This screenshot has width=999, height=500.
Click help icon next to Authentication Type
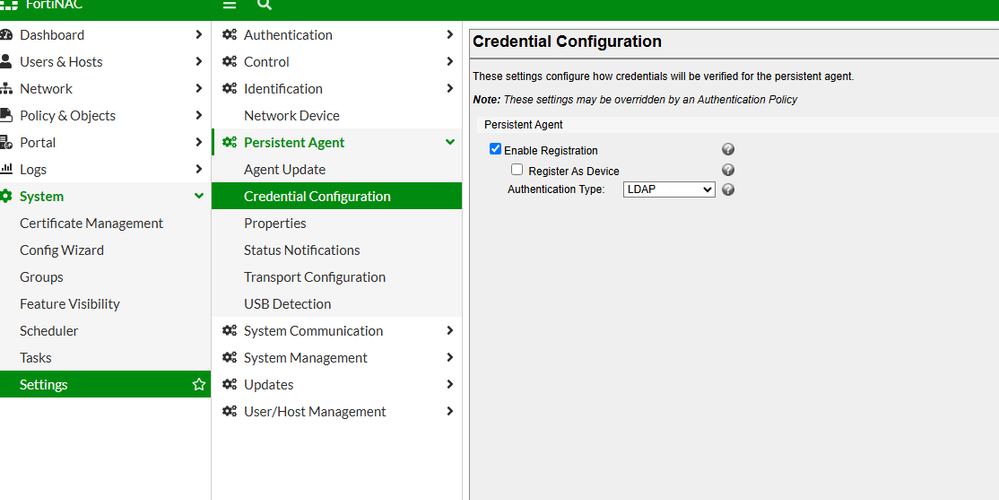(x=728, y=189)
